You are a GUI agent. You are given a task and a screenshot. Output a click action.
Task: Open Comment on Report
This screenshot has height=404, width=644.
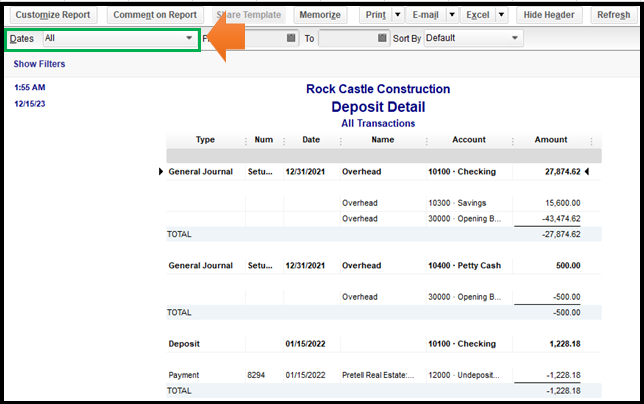155,15
